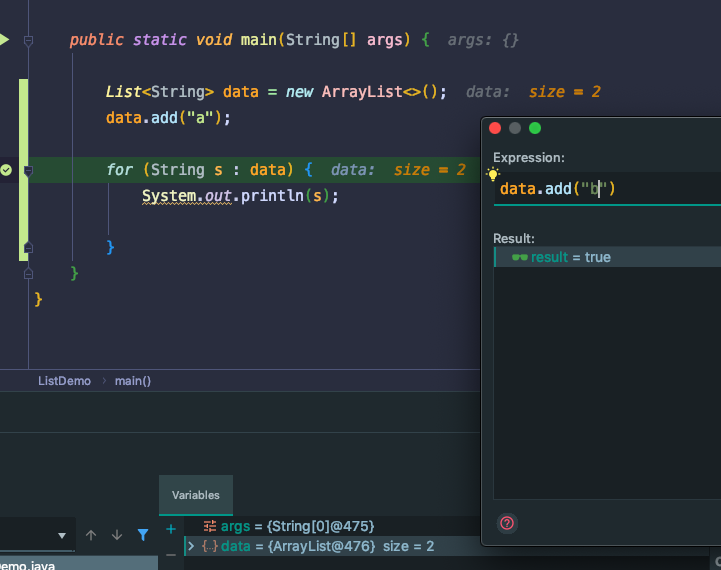
Task: Click the yellow intention lightbulb icon
Action: point(492,174)
